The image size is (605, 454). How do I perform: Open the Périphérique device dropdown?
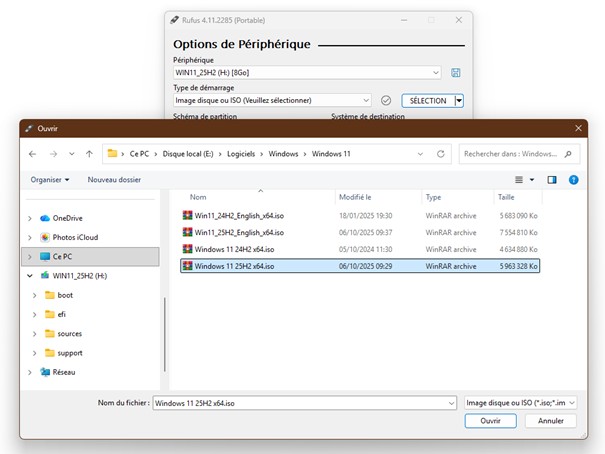436,73
